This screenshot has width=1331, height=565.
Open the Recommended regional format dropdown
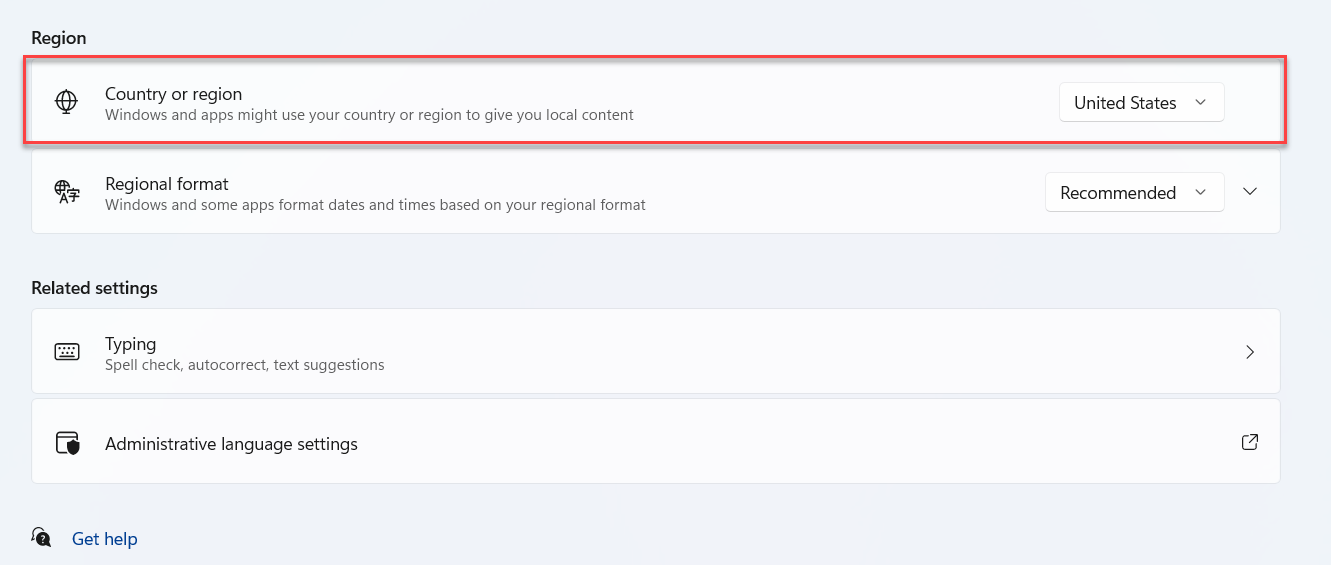coord(1134,193)
